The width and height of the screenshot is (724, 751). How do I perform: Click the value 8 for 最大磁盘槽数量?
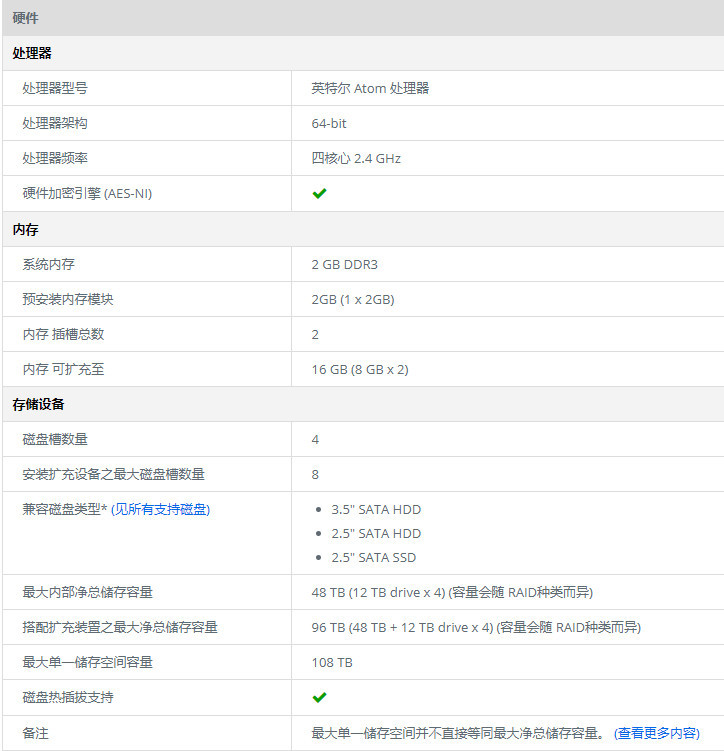tap(315, 474)
